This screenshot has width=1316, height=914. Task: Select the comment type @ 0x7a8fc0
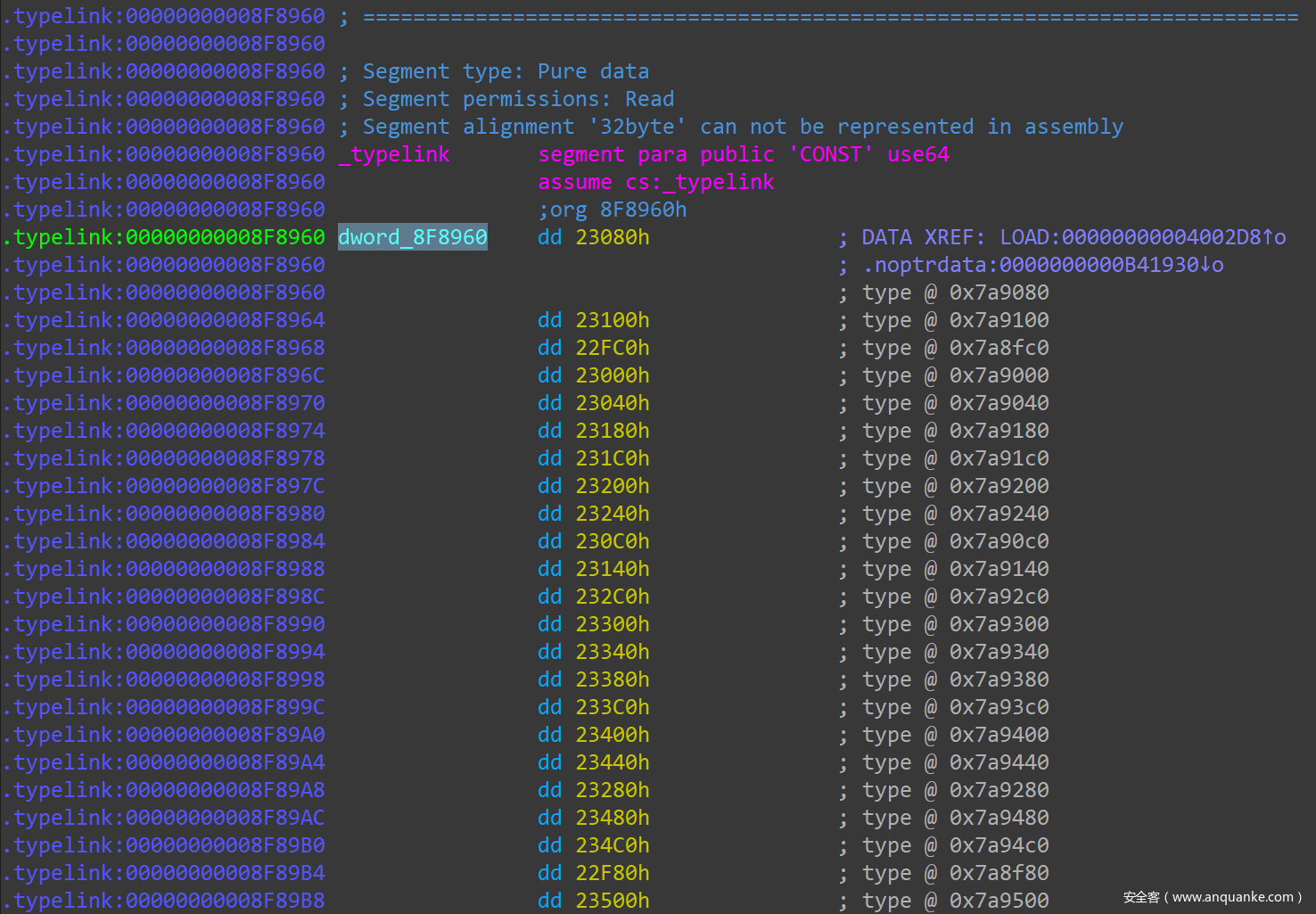pos(954,348)
